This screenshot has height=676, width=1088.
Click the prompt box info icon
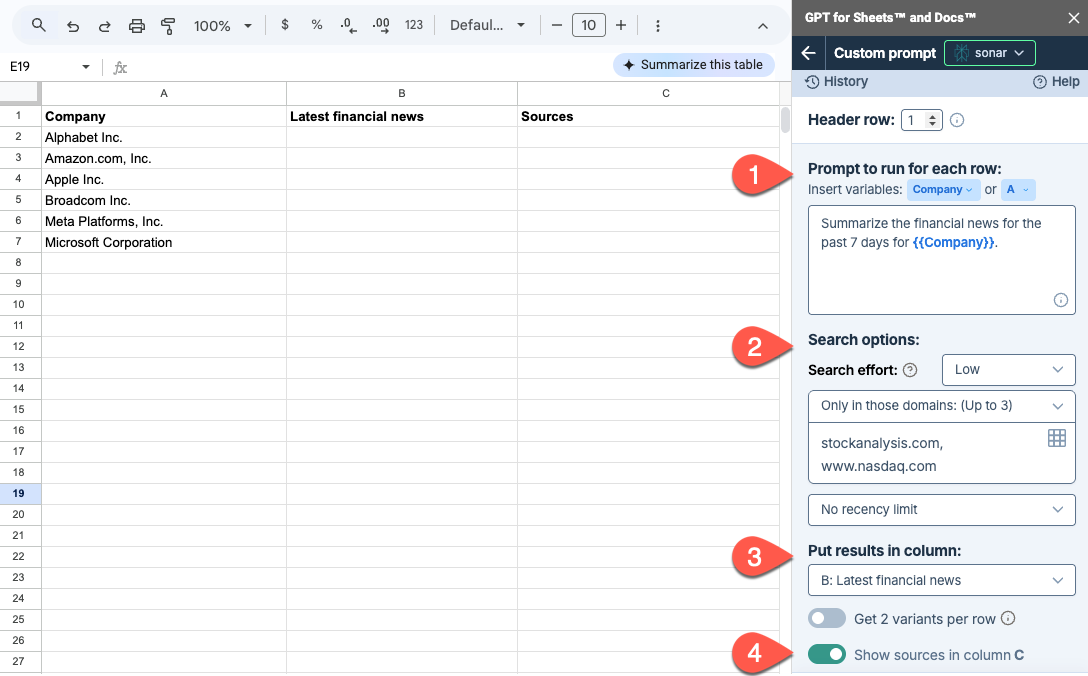click(x=1061, y=300)
